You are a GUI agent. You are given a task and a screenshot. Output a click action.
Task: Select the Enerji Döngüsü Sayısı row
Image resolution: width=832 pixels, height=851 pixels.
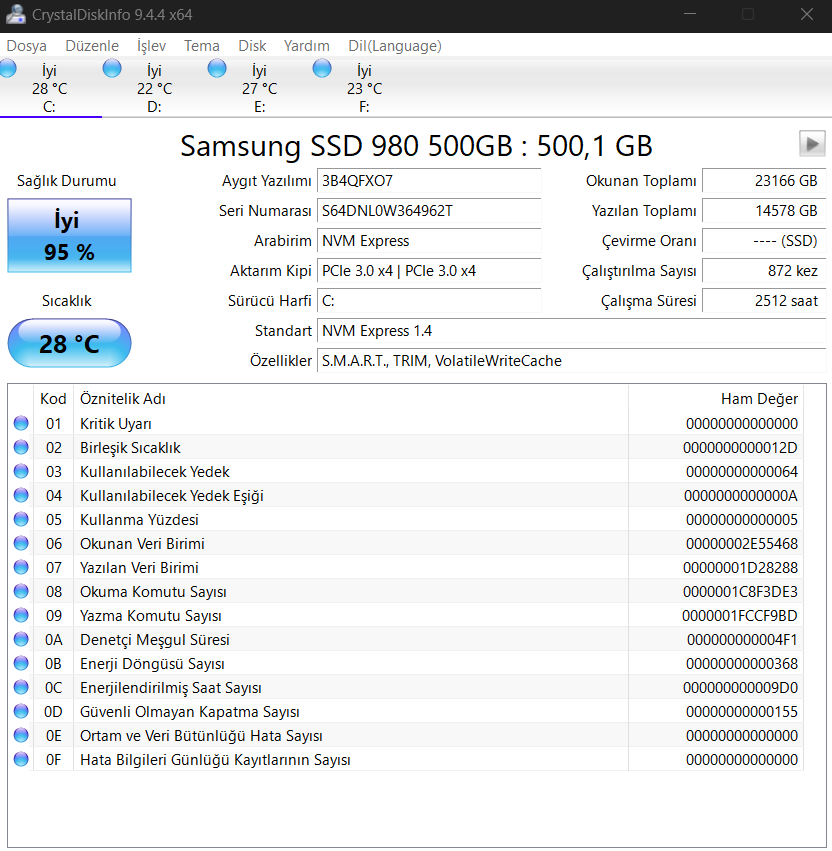152,664
